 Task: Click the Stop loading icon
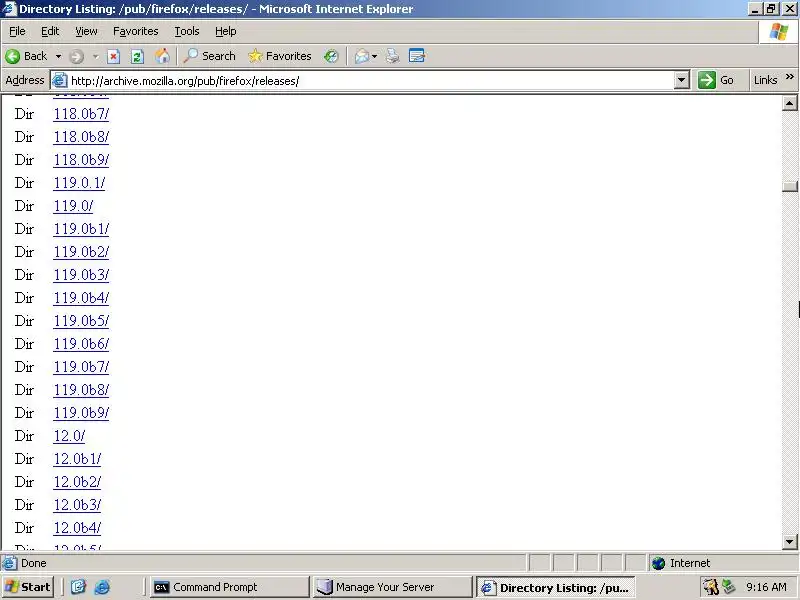point(113,56)
